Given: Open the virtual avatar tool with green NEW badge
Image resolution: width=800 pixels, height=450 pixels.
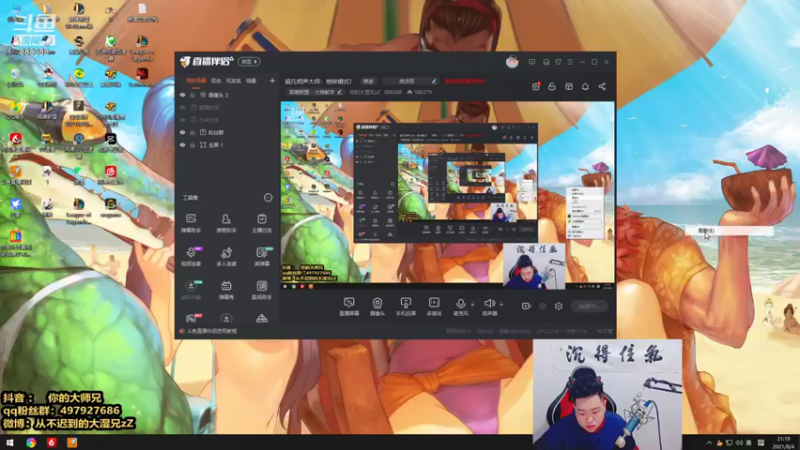Looking at the screenshot, I should [191, 289].
